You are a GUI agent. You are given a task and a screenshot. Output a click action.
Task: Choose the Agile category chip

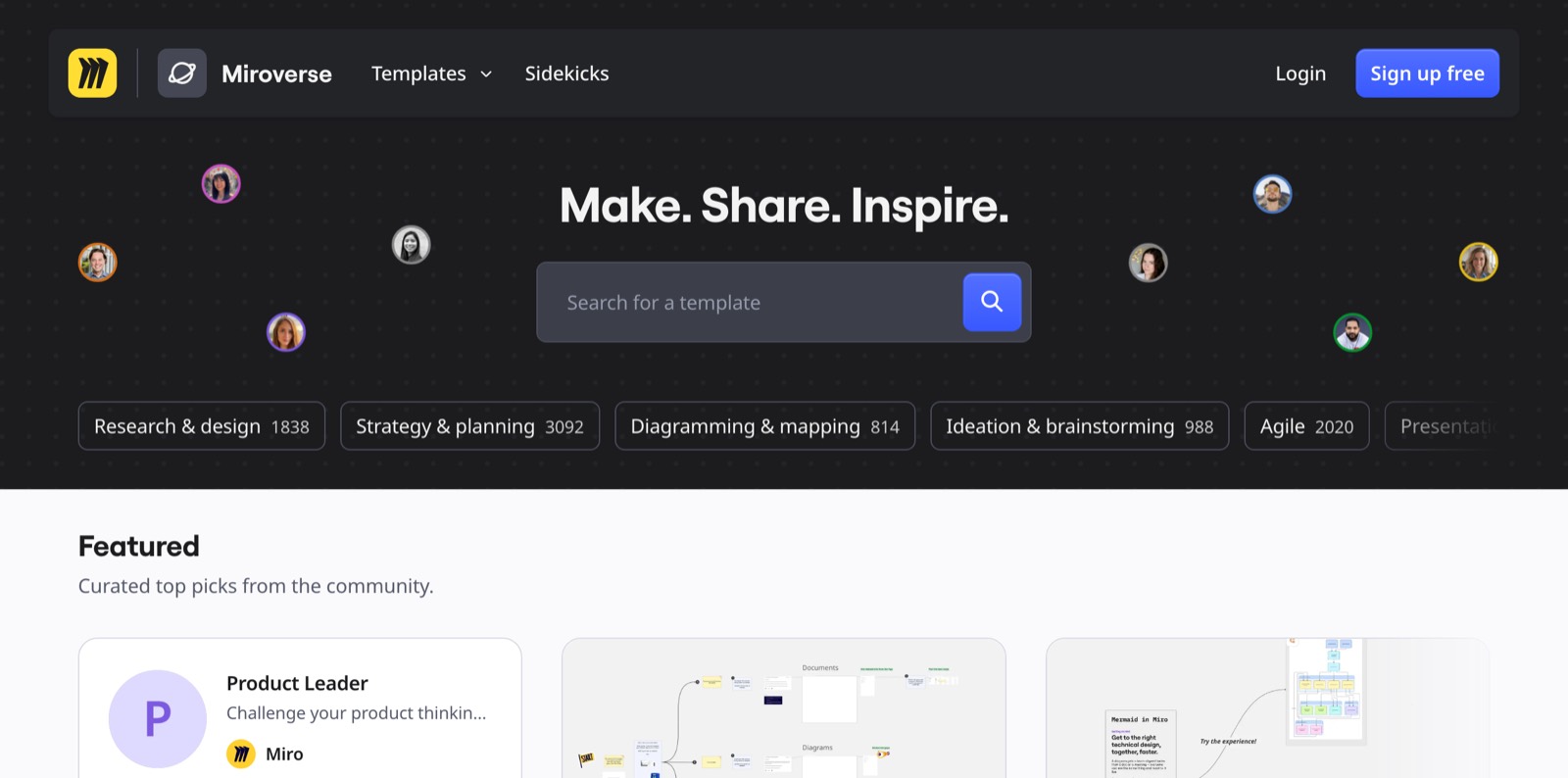coord(1306,426)
